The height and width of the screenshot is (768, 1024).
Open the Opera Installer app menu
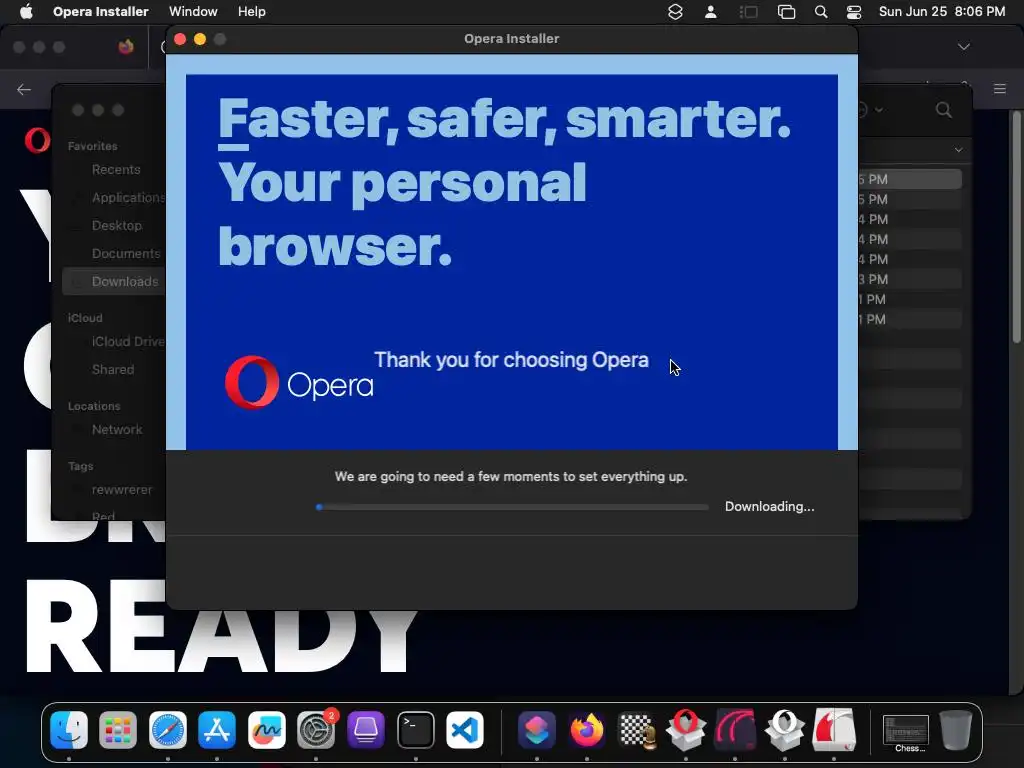pos(101,12)
